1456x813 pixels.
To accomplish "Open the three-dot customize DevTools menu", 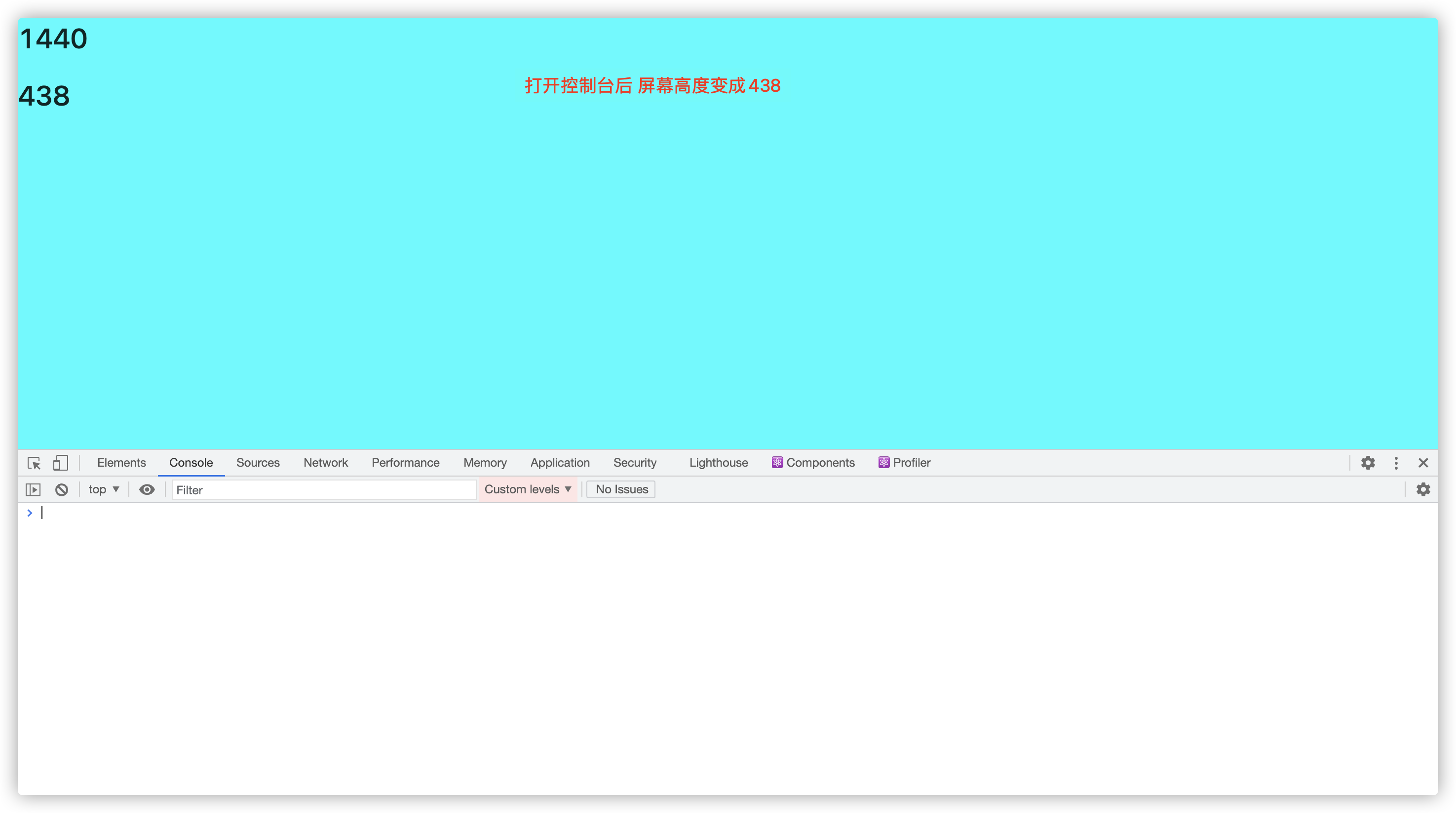I will (x=1396, y=463).
